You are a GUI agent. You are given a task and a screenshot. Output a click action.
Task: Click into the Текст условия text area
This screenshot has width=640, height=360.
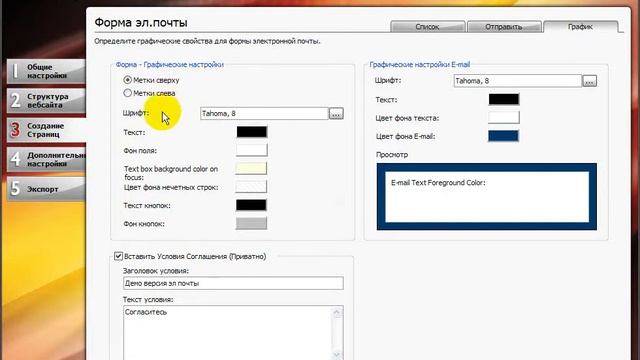228,333
